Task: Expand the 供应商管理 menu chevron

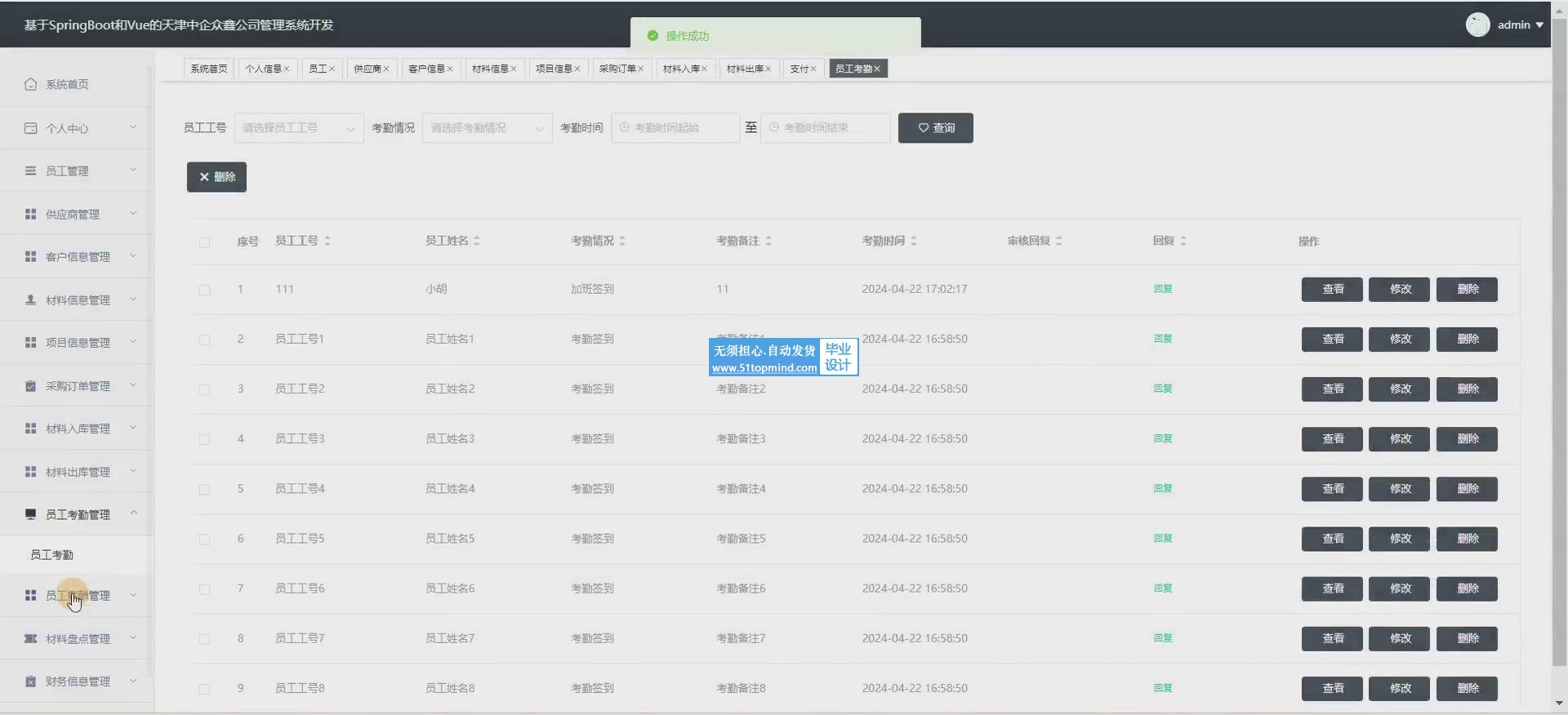Action: (x=133, y=213)
